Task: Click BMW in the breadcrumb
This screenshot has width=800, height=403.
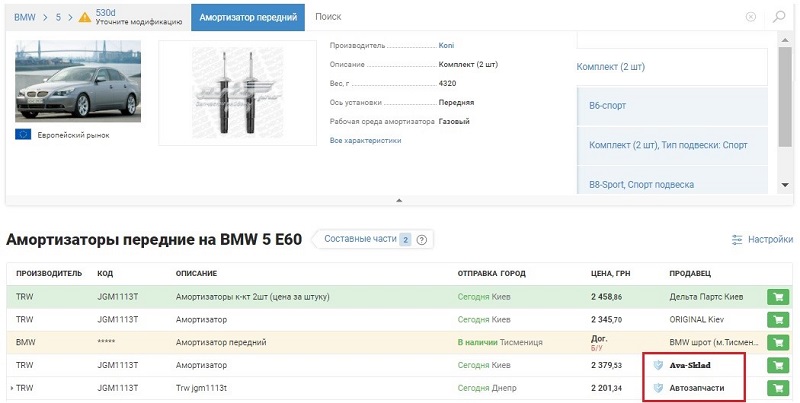Action: click(24, 18)
